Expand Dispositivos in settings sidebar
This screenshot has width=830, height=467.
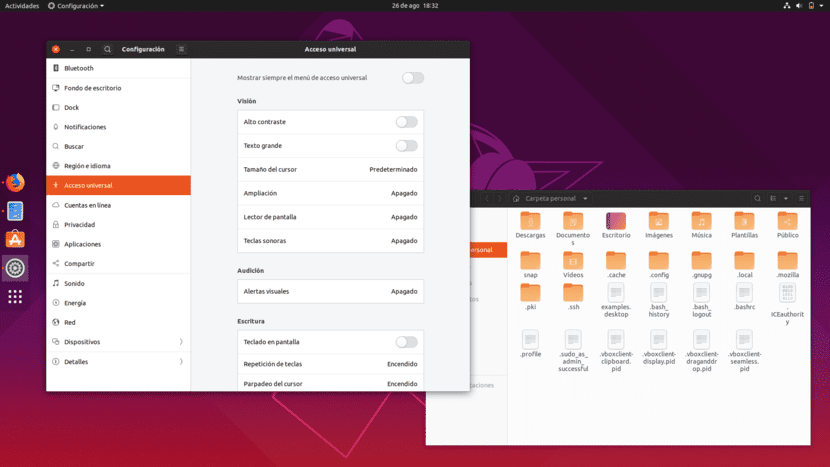click(x=118, y=342)
